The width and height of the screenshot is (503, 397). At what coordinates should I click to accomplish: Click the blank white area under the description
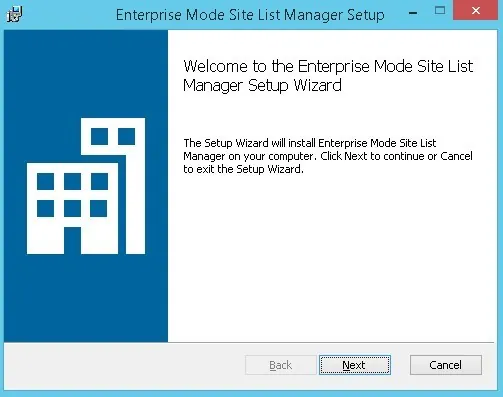332,257
